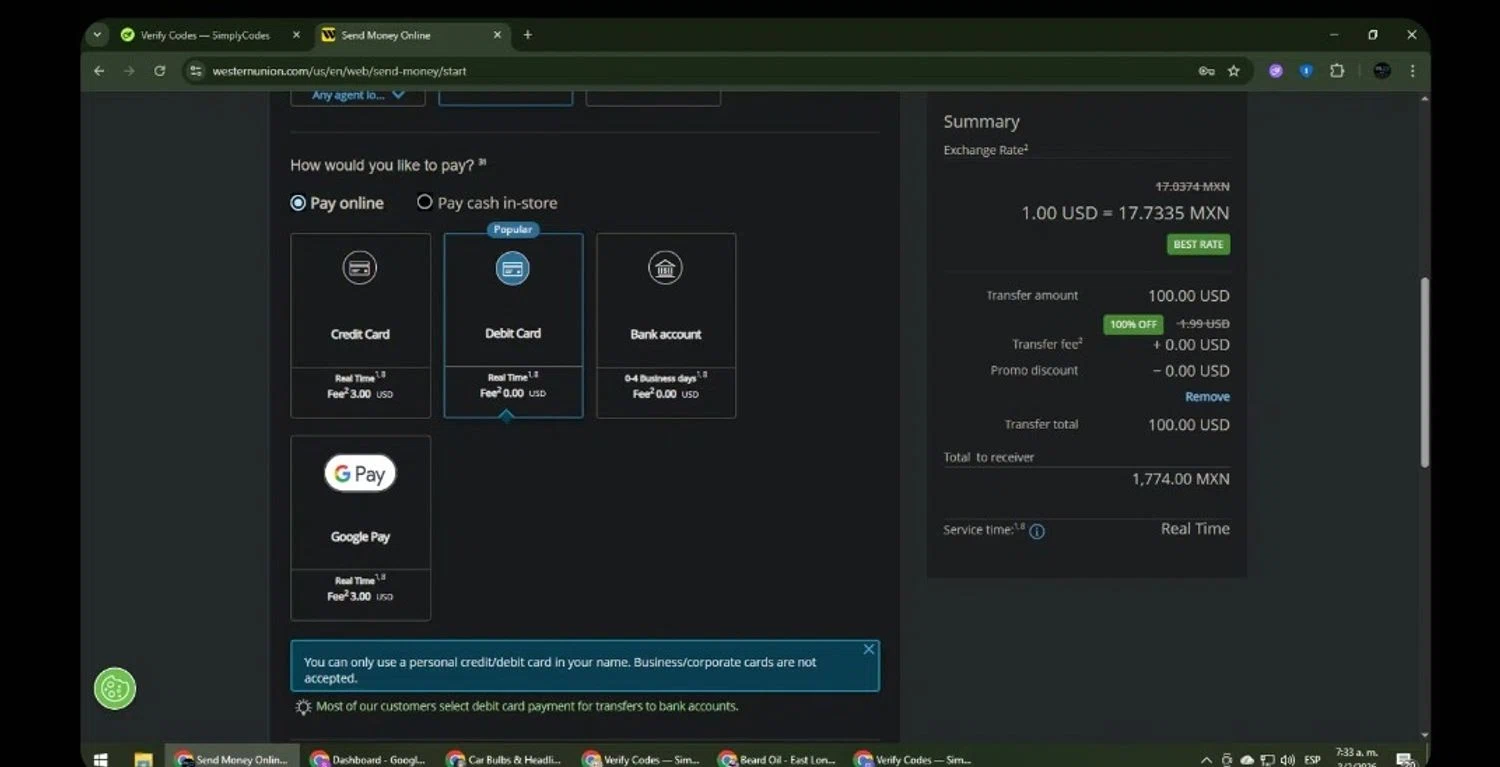This screenshot has width=1500, height=767.
Task: Click the browser forward arrow
Action: point(129,71)
